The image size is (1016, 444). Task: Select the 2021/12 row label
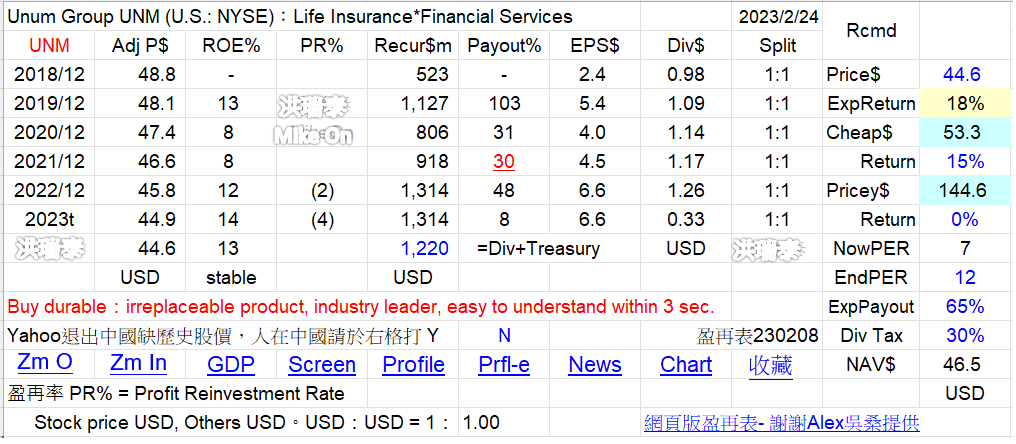tap(50, 161)
